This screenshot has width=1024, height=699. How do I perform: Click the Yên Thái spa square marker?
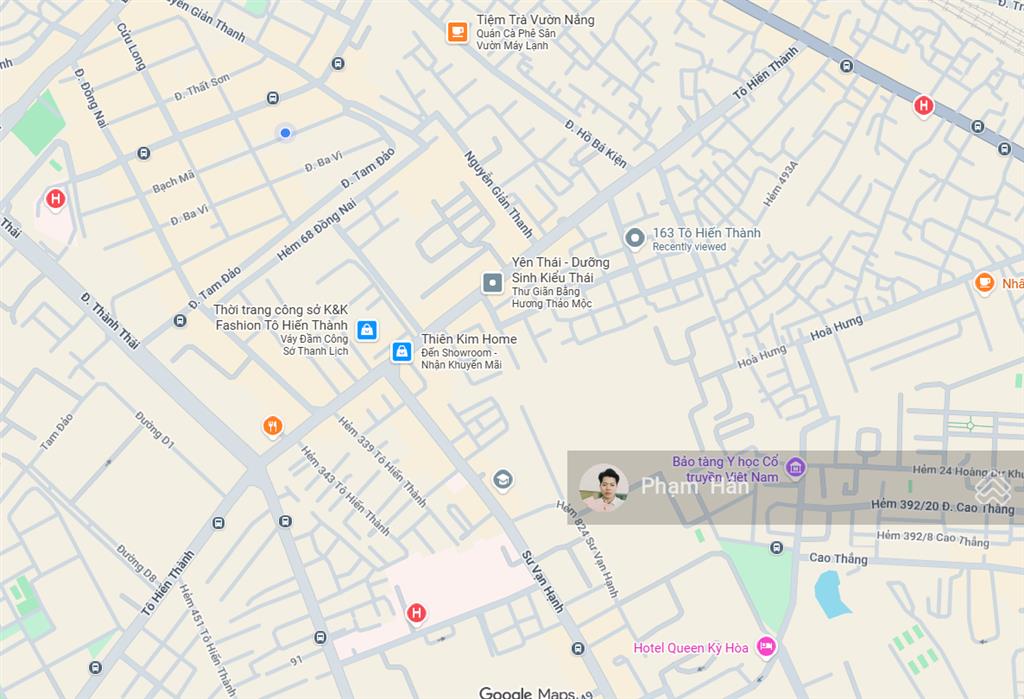click(492, 283)
